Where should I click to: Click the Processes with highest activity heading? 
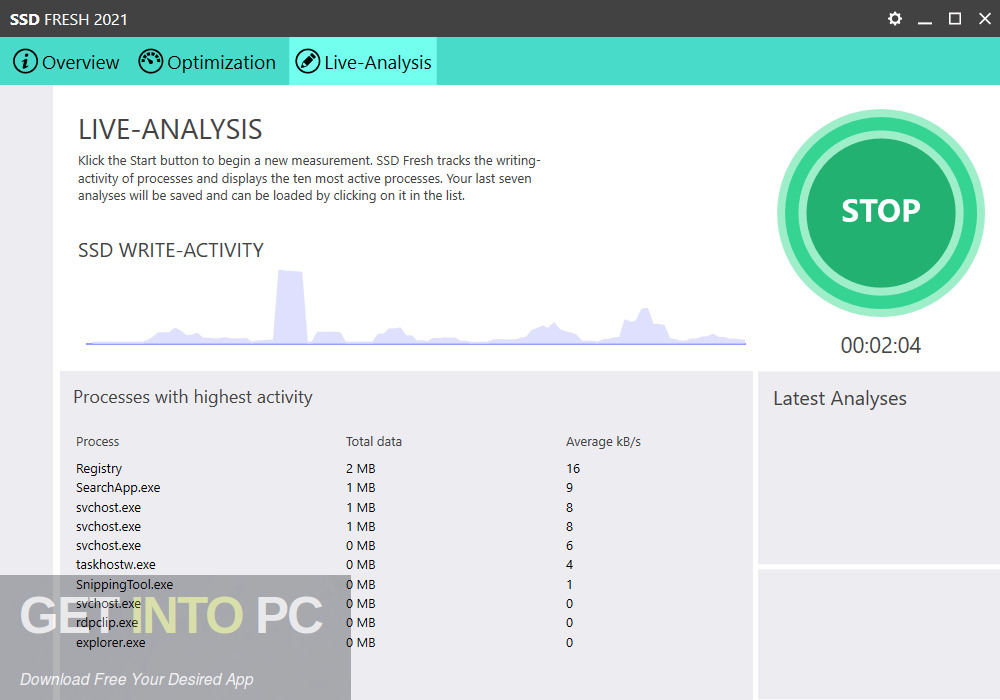[x=193, y=397]
